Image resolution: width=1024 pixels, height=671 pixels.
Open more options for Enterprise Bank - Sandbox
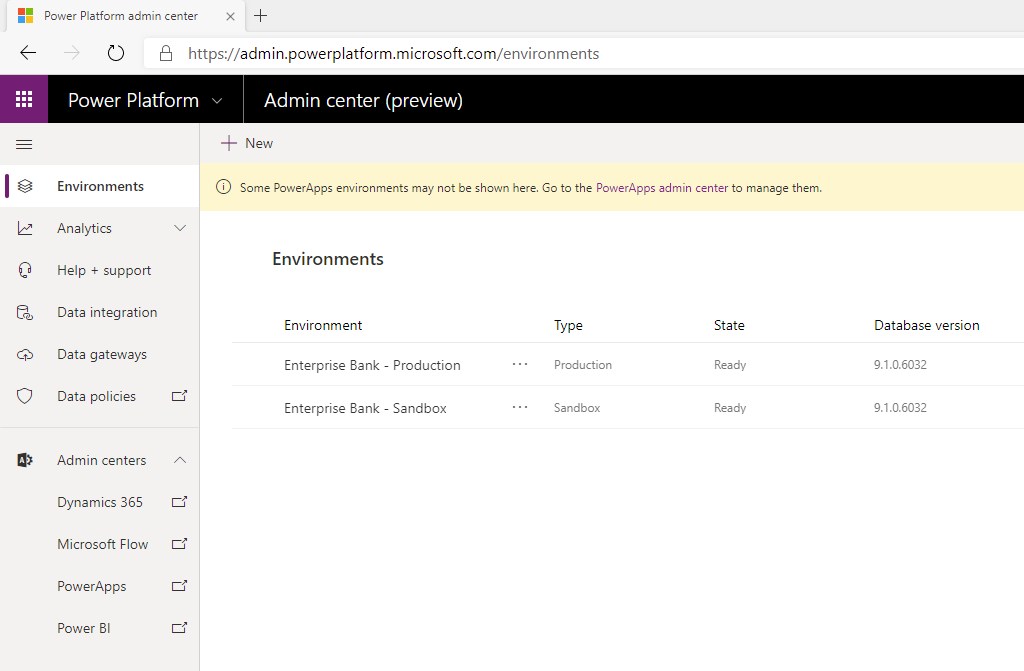(520, 408)
